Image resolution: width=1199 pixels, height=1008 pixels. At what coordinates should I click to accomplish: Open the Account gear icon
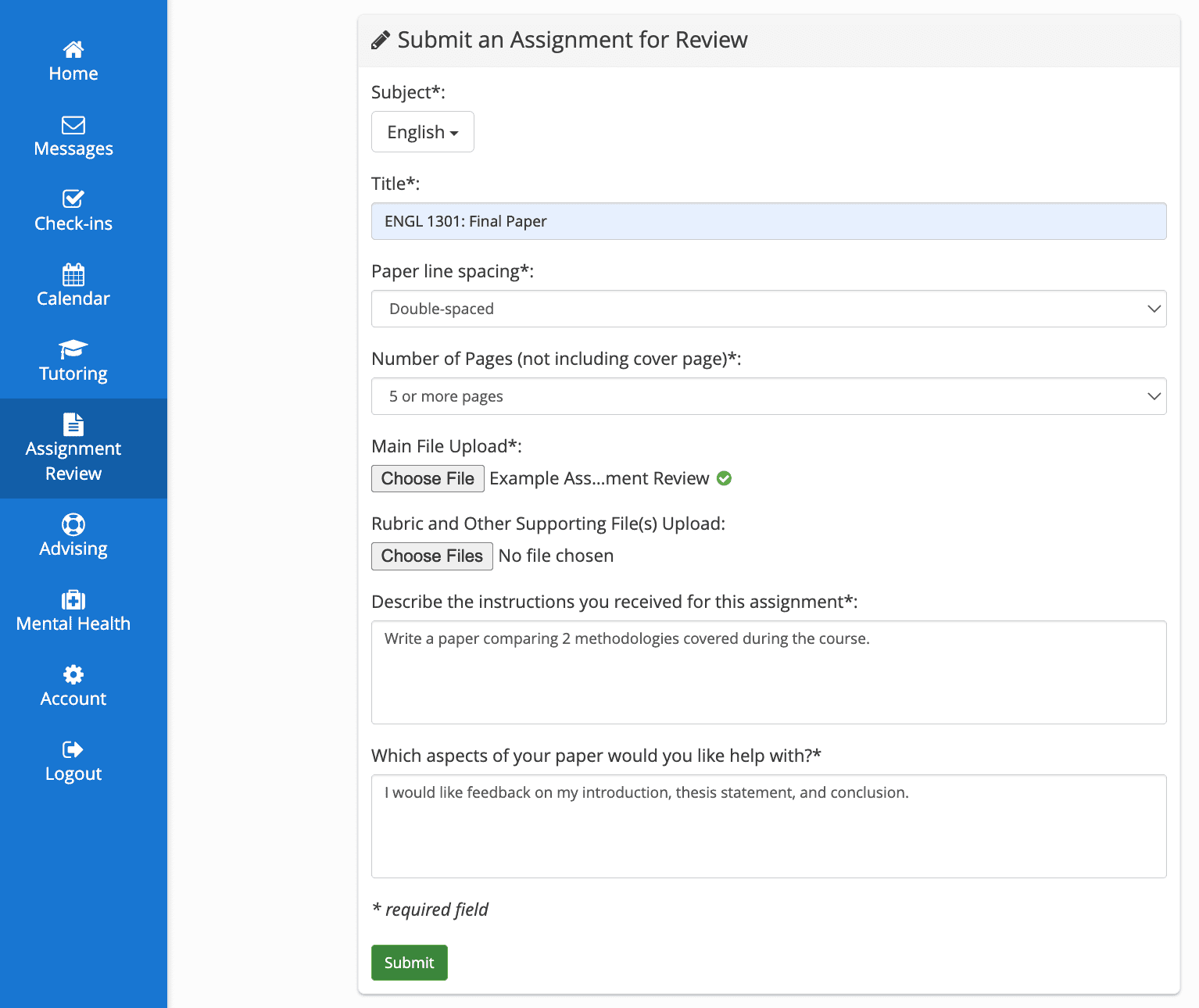73,674
